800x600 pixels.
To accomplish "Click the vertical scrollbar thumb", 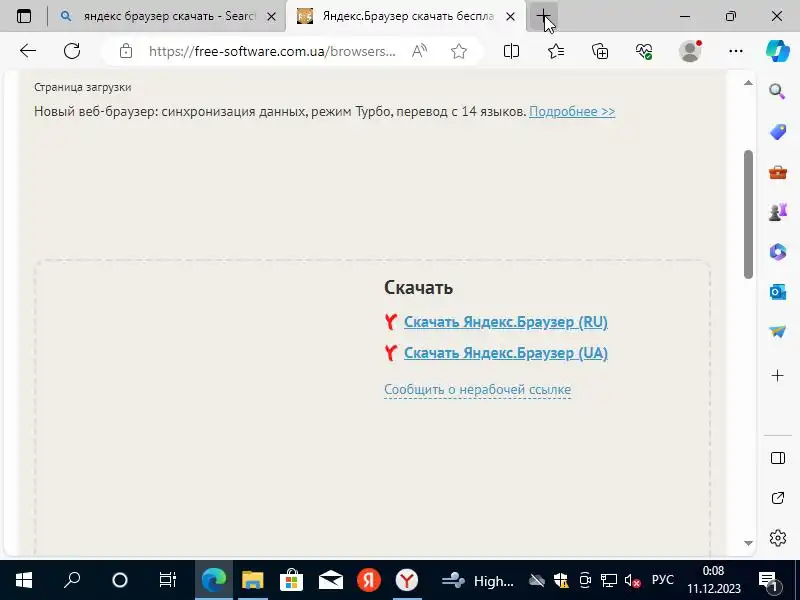I will [x=748, y=214].
